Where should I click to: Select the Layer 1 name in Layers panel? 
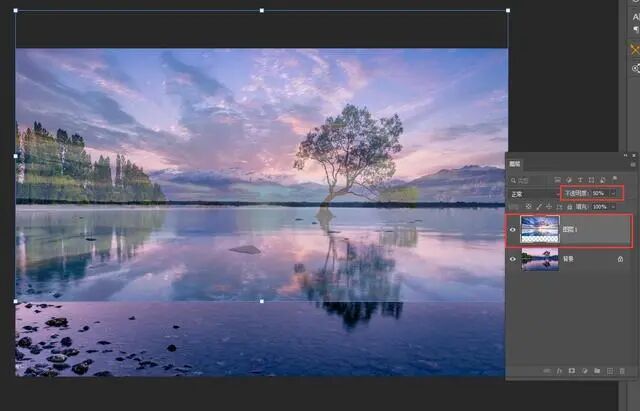point(569,229)
